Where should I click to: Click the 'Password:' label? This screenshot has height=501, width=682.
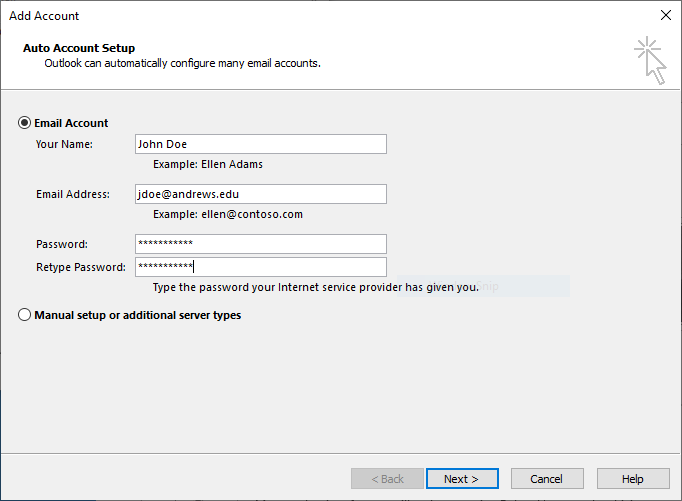coord(62,244)
